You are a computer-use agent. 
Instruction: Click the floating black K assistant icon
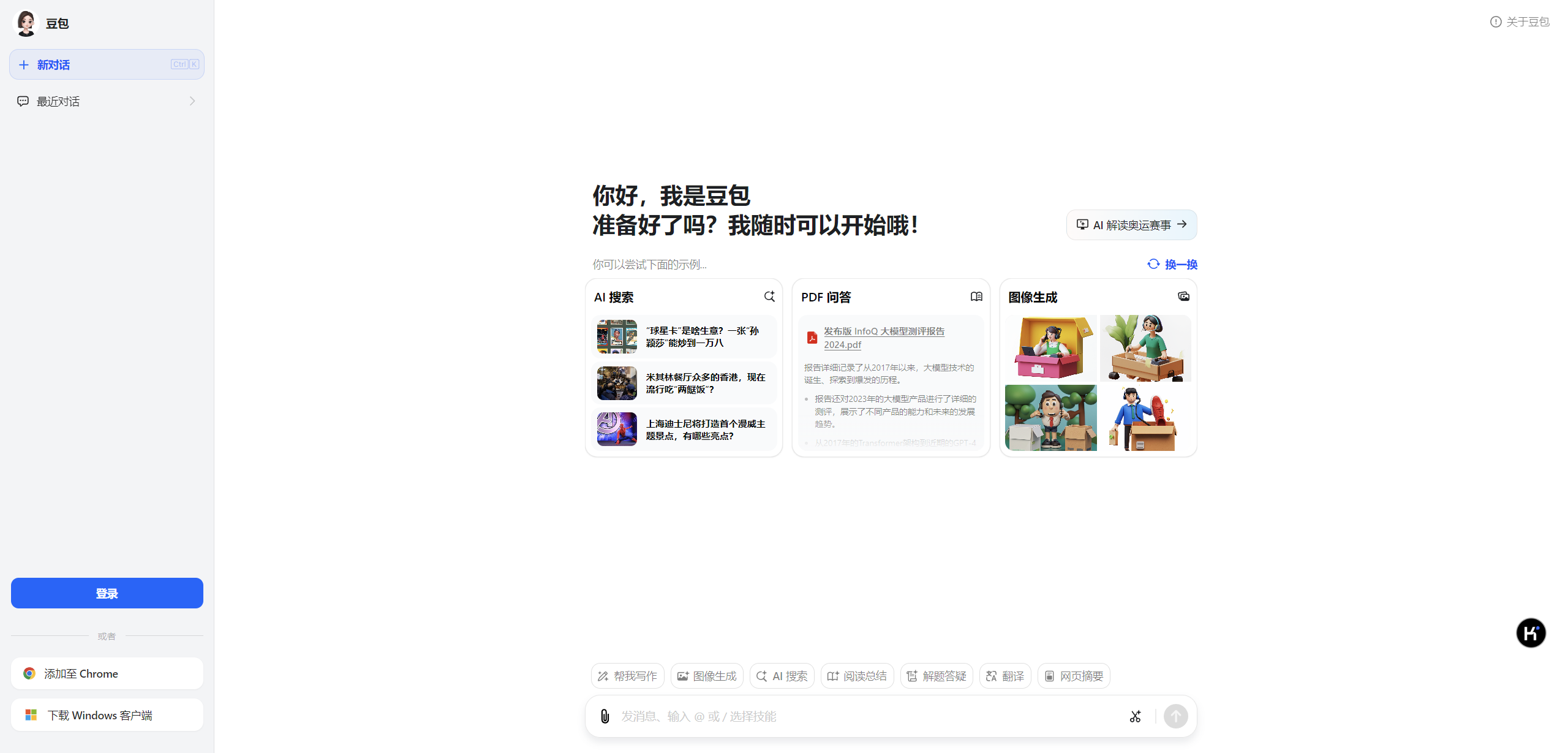1531,633
